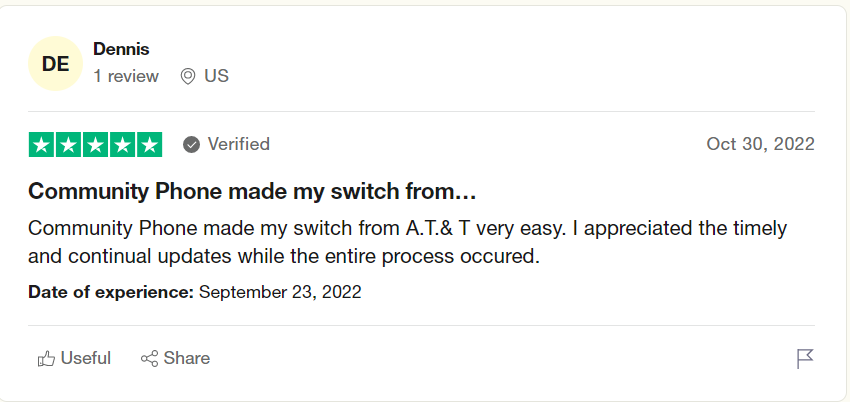Viewport: 850px width, 402px height.
Task: Click the Share icon
Action: coord(149,358)
